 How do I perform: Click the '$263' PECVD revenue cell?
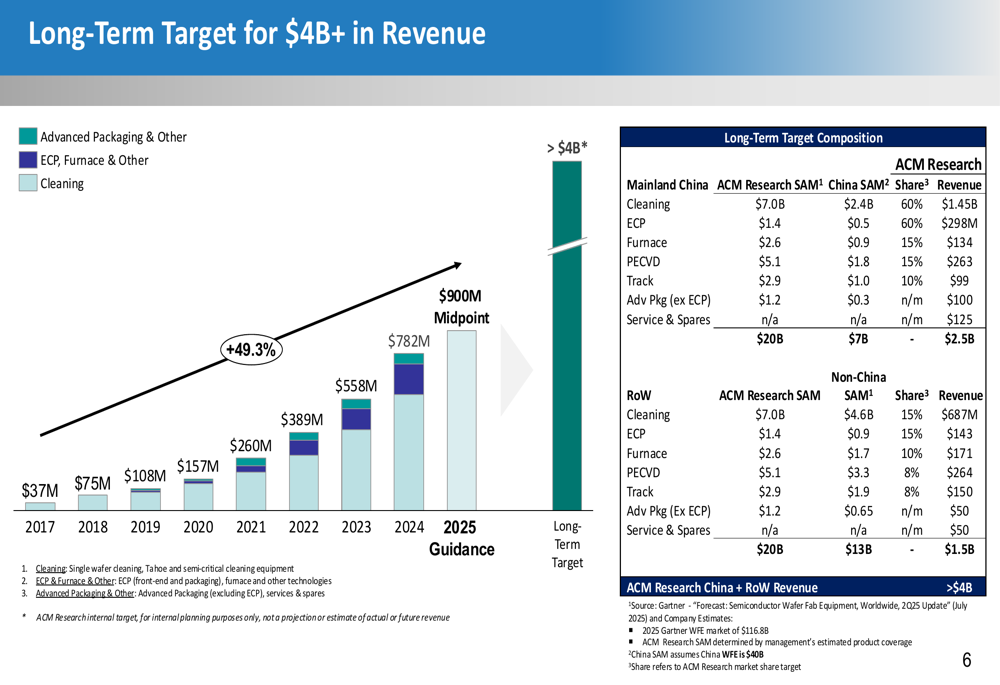(x=959, y=261)
